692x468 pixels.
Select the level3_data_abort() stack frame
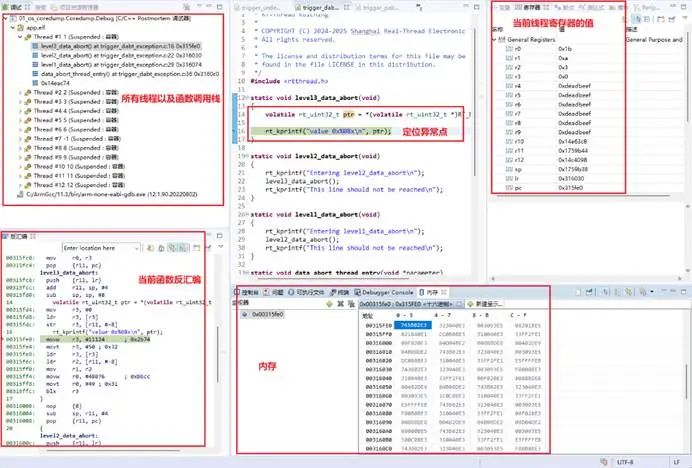click(117, 46)
